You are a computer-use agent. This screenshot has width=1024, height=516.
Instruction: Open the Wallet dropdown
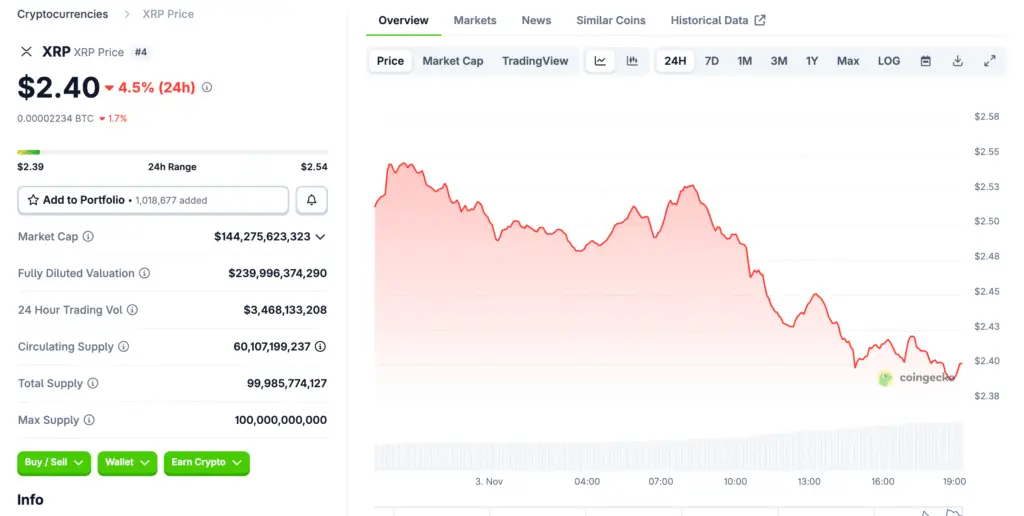click(x=127, y=462)
